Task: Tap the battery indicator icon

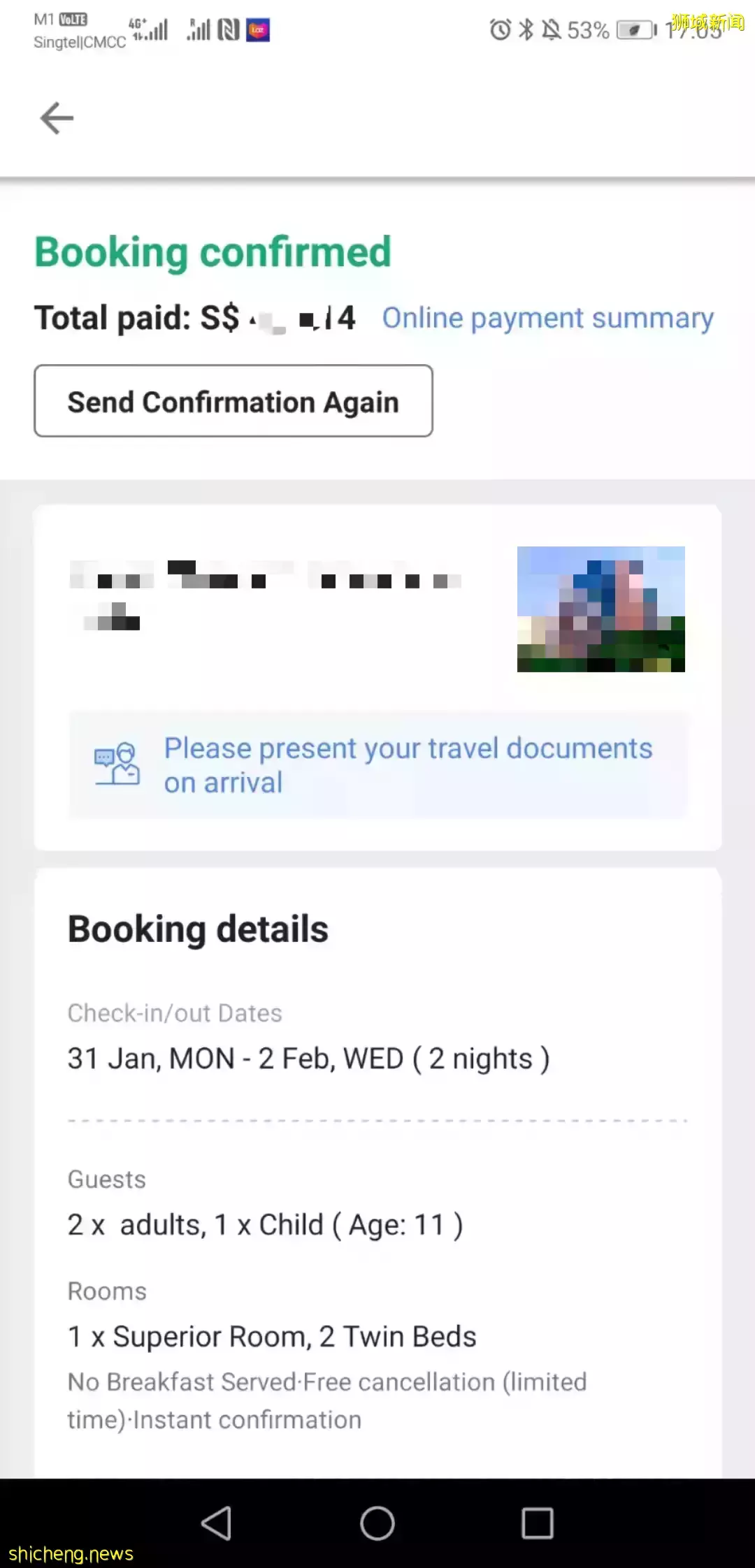Action: pyautogui.click(x=635, y=30)
